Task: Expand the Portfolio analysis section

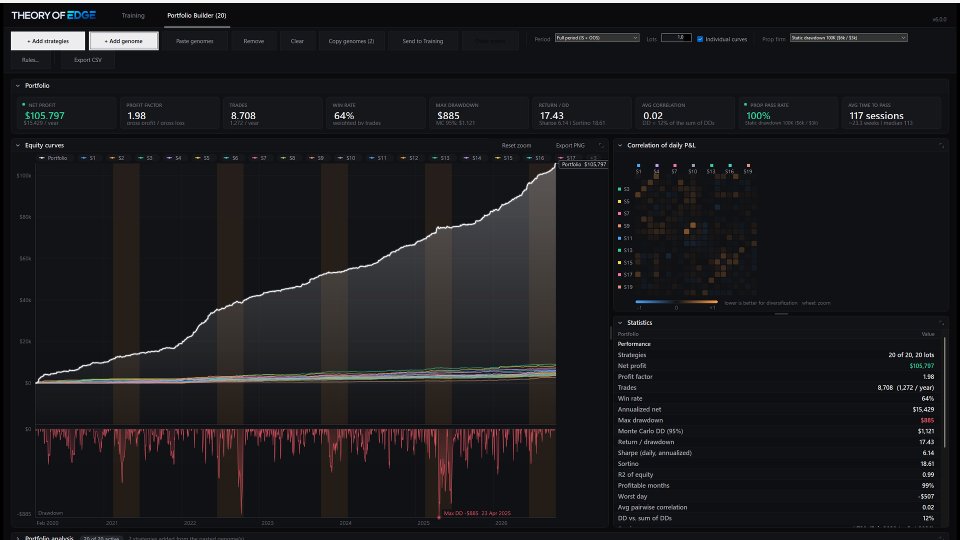Action: point(17,538)
